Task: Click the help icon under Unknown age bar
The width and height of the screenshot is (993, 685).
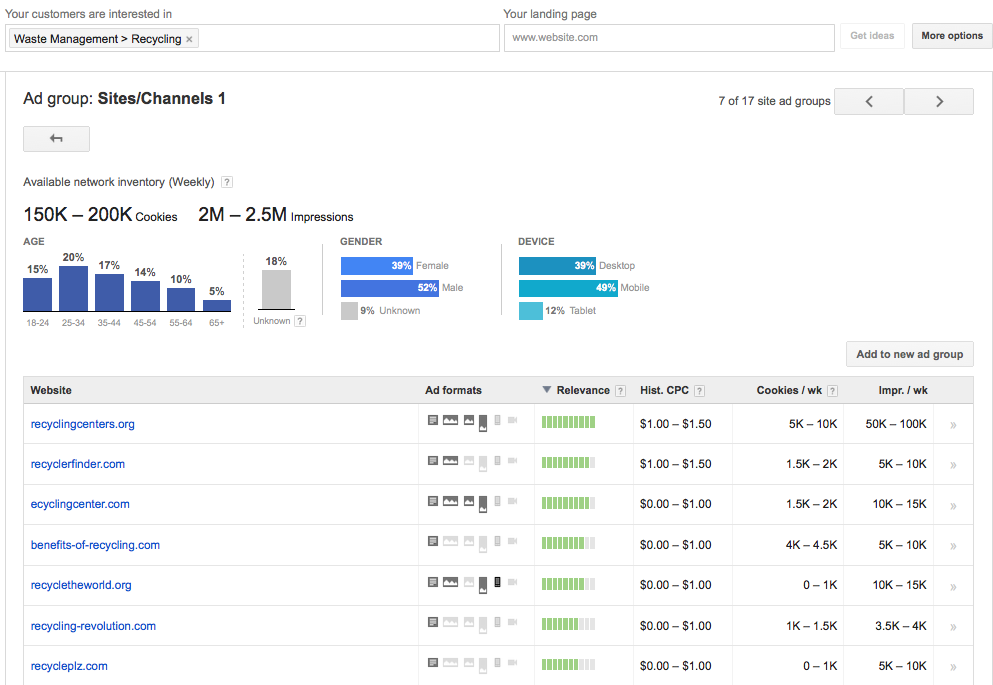Action: point(300,321)
